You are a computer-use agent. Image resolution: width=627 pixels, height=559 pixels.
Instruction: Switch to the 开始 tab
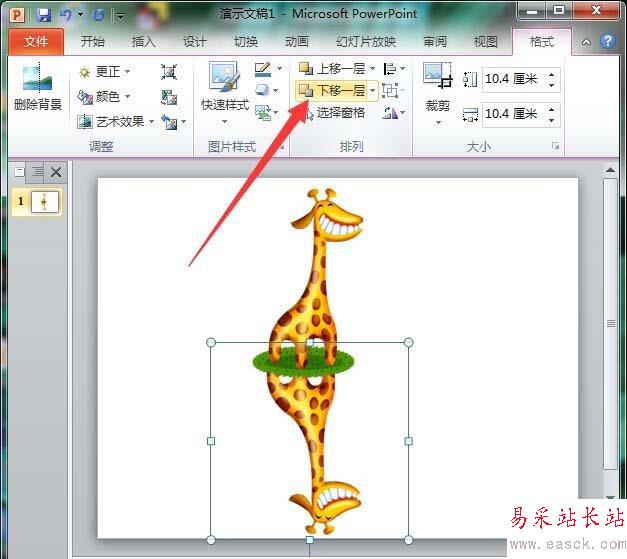tap(92, 41)
